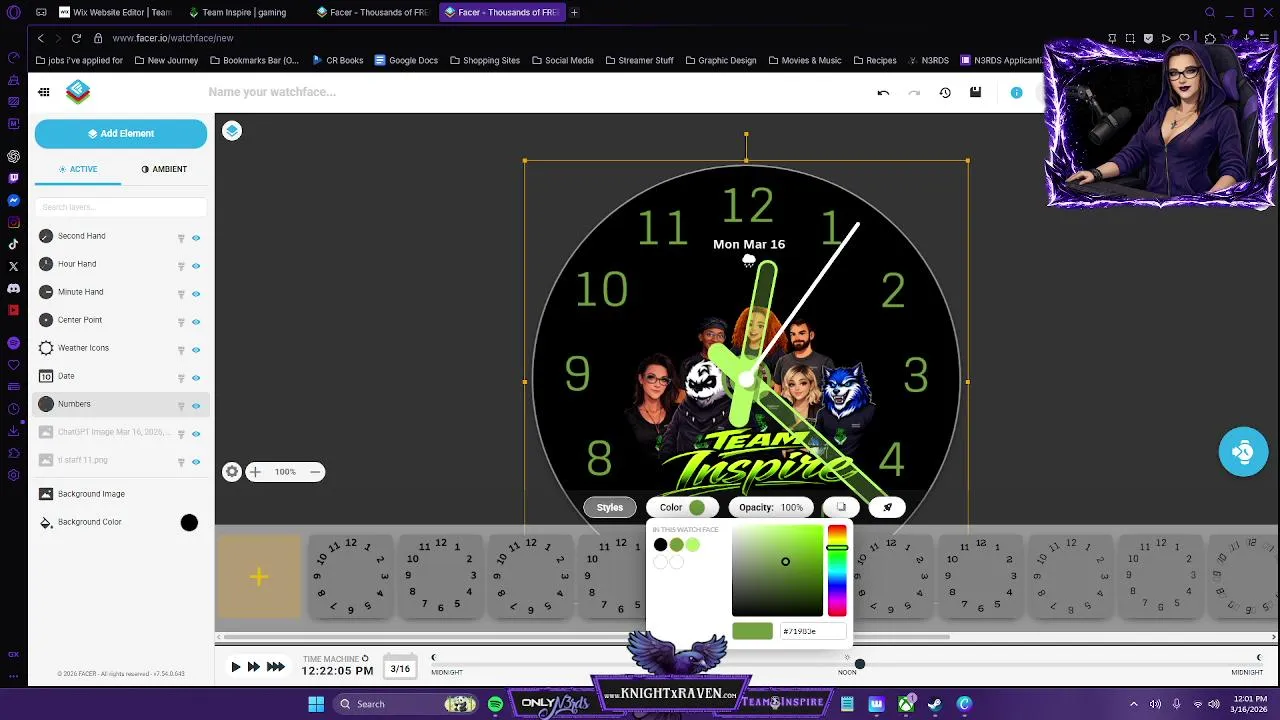The image size is (1280, 720).
Task: Open the blue sync floating button
Action: tap(1243, 452)
